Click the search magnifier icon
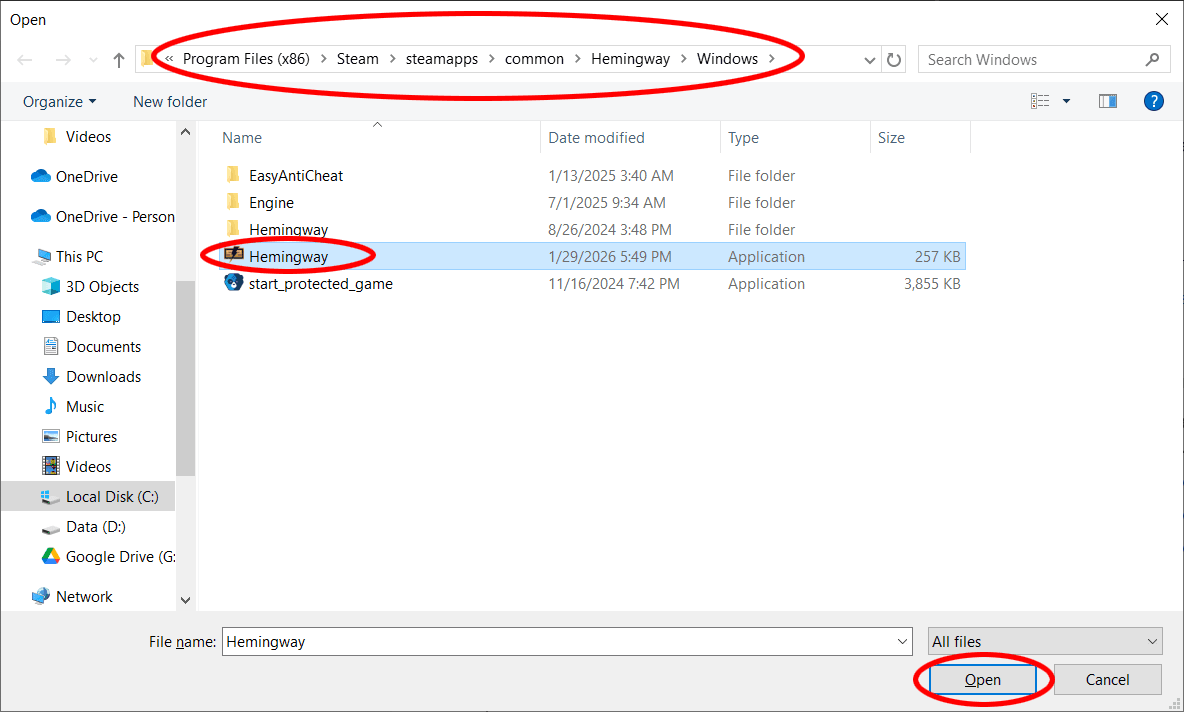The height and width of the screenshot is (712, 1184). point(1152,60)
